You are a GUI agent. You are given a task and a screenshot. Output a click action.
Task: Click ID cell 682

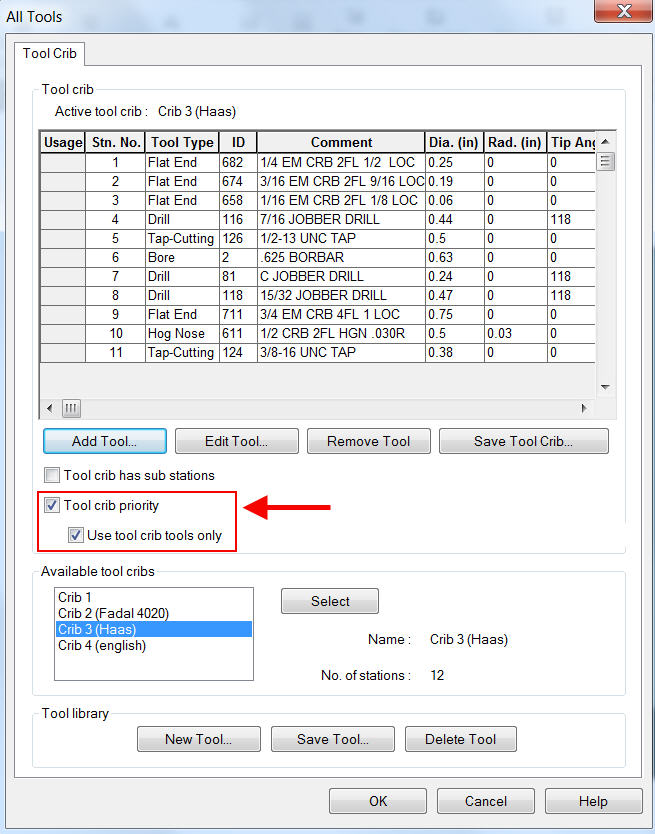point(238,162)
